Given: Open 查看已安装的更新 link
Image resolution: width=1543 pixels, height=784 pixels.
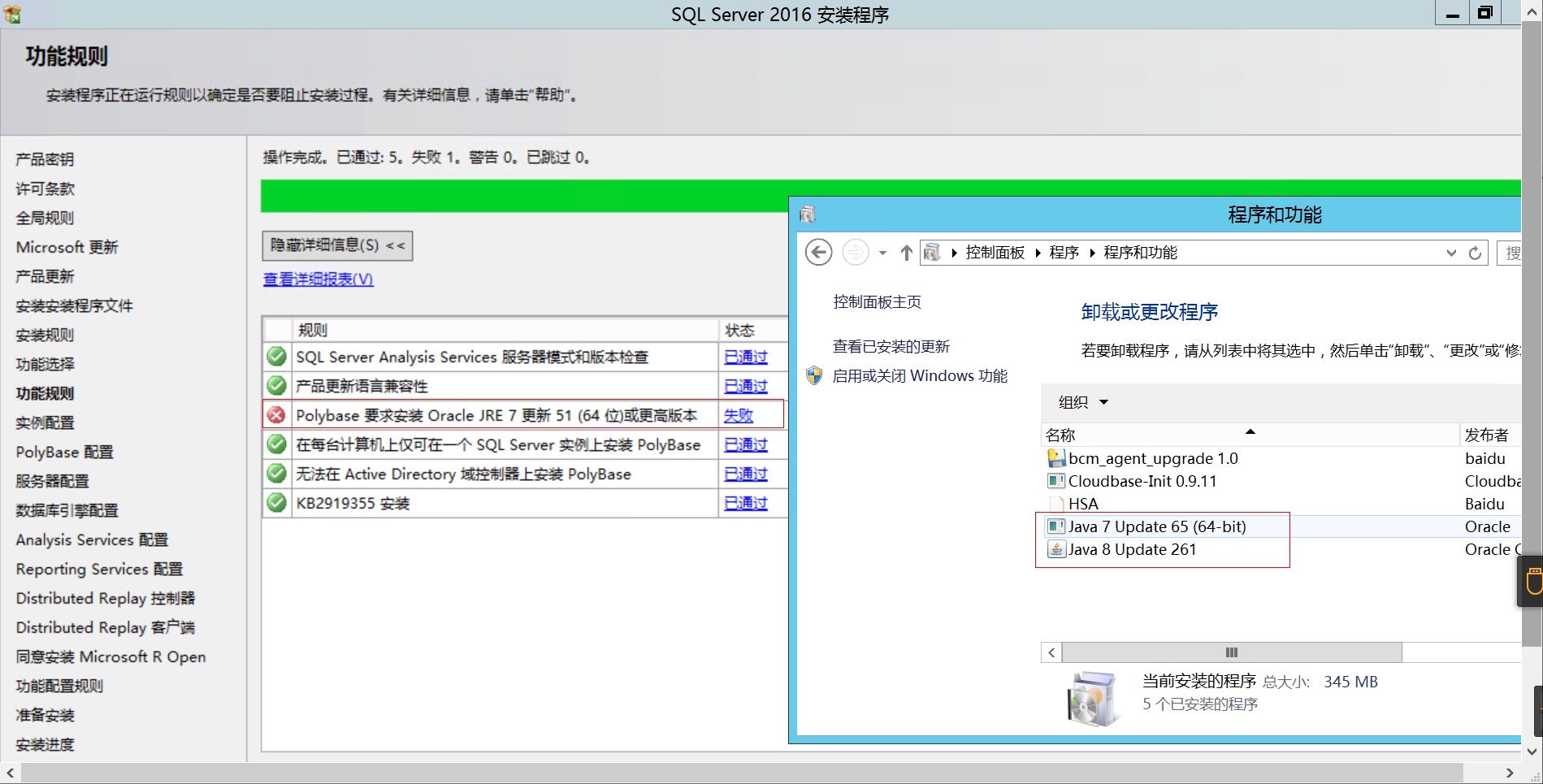Looking at the screenshot, I should point(891,346).
